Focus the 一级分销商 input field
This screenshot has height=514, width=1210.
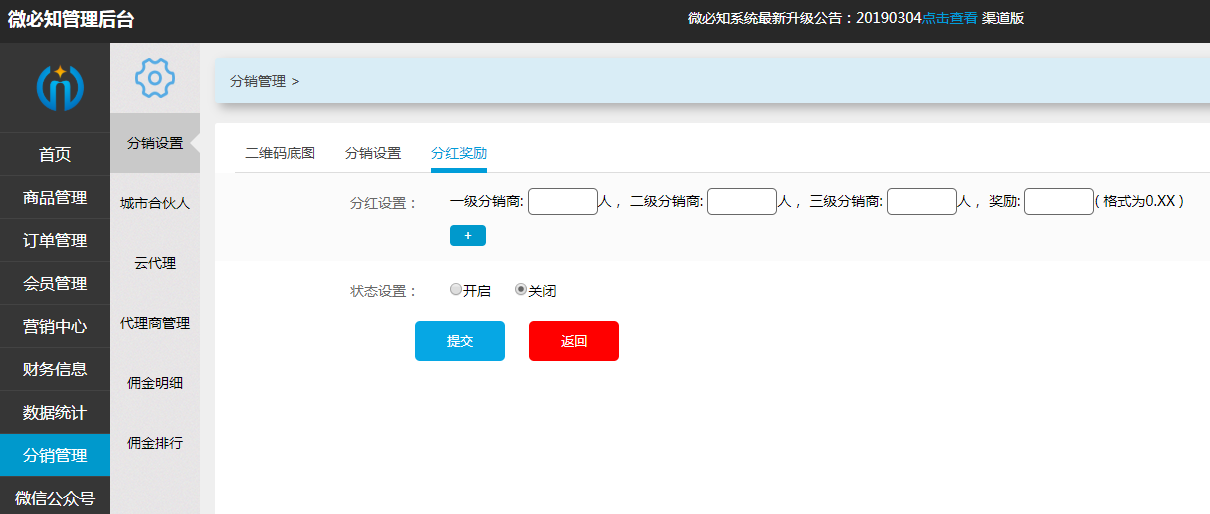562,201
